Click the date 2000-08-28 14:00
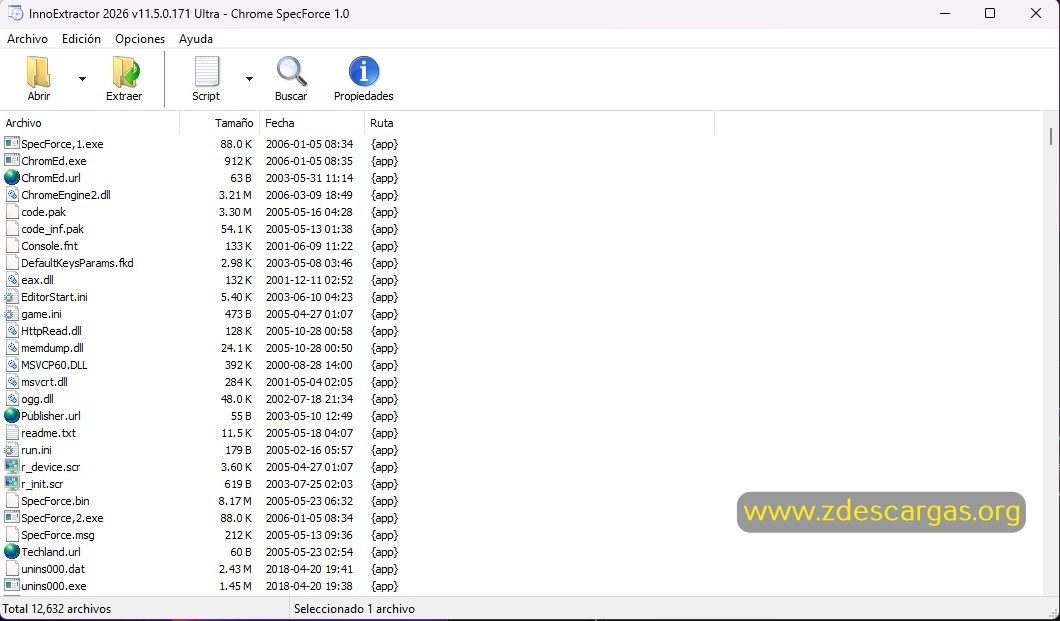The width and height of the screenshot is (1060, 621). click(309, 365)
